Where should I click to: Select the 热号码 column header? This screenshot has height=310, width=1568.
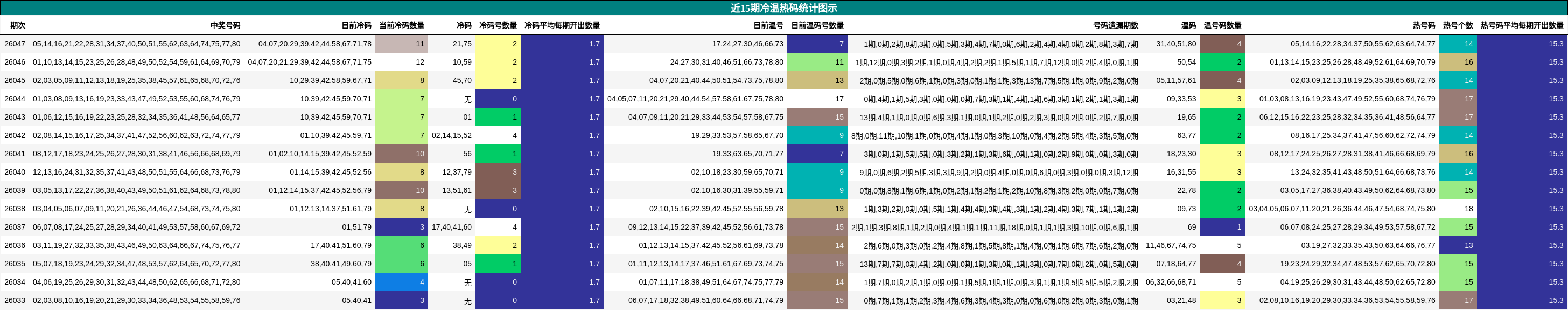tap(1424, 25)
